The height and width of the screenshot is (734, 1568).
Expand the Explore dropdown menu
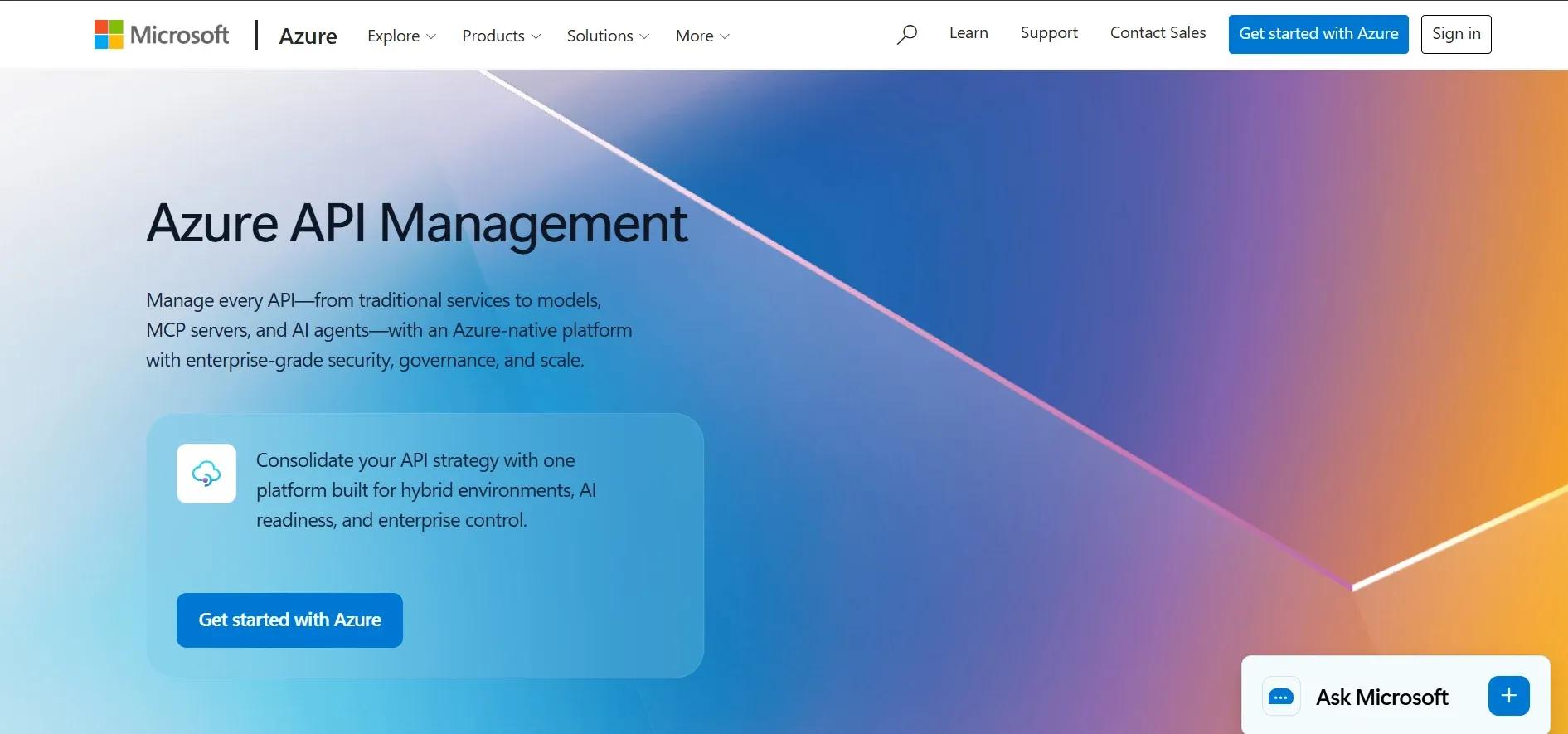point(401,36)
